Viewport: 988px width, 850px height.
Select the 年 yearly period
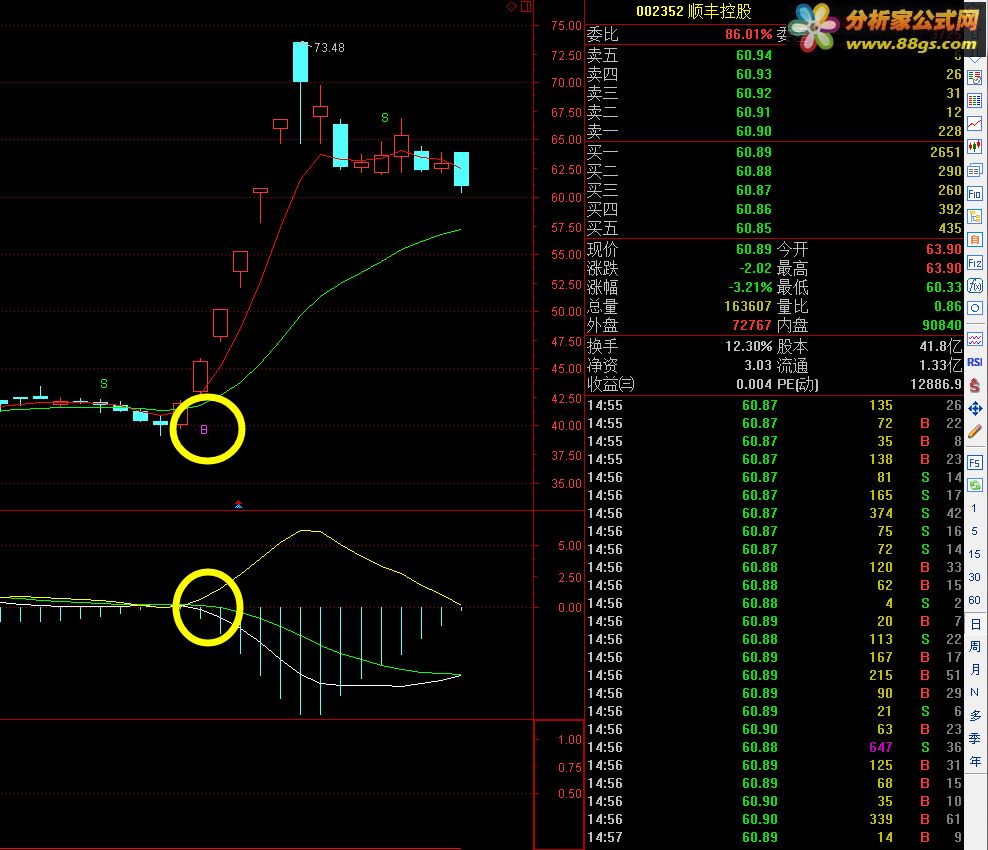click(x=975, y=761)
